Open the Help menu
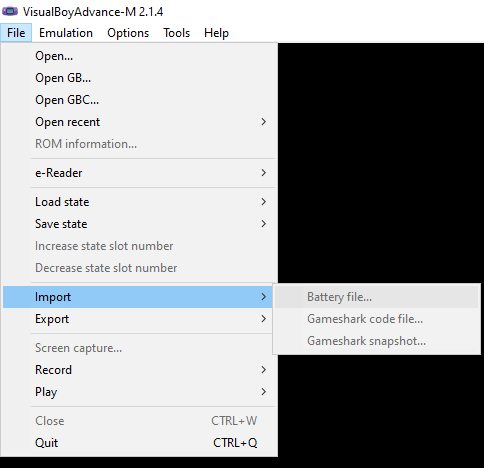The image size is (484, 468). [x=216, y=33]
